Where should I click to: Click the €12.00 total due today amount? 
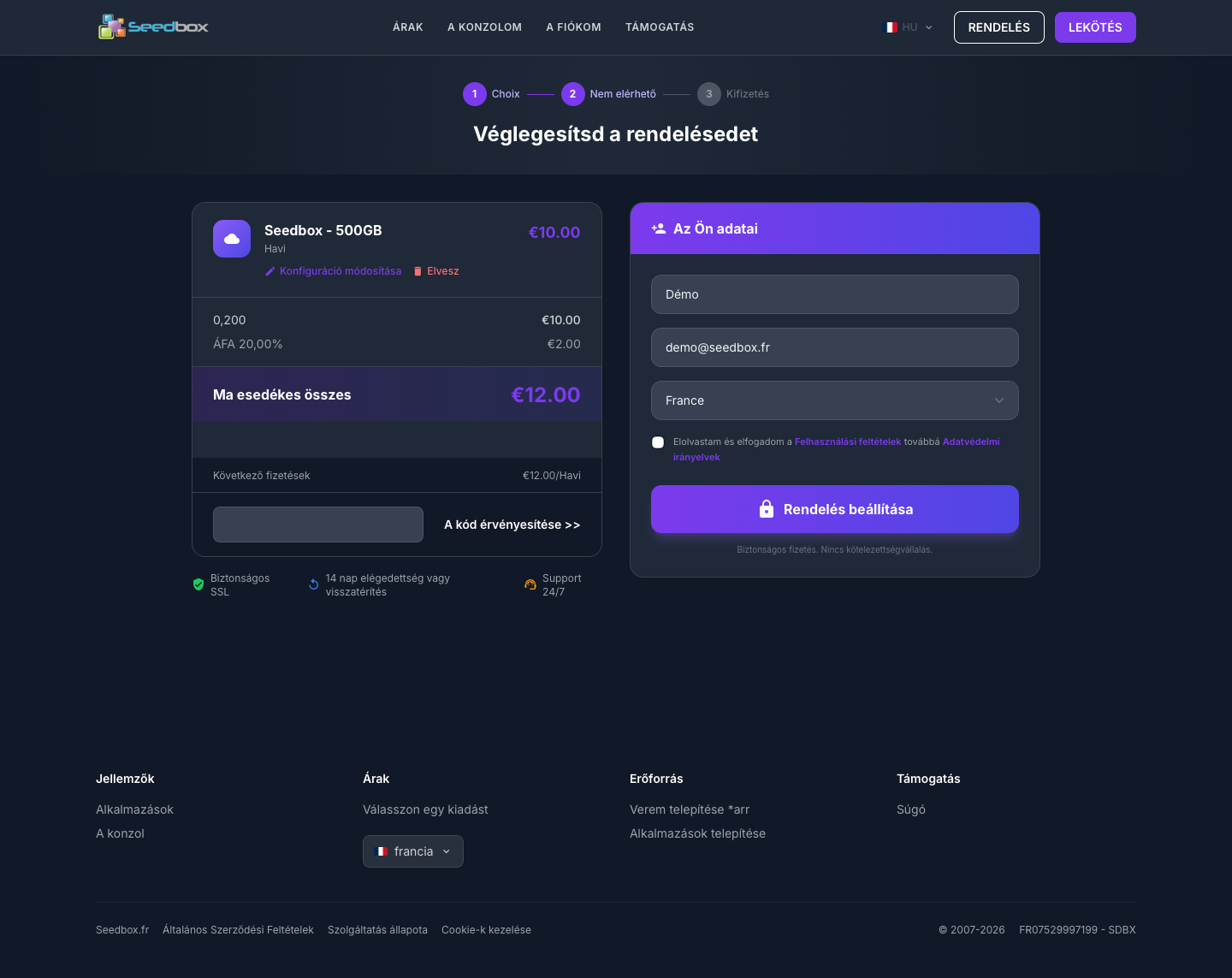click(546, 394)
